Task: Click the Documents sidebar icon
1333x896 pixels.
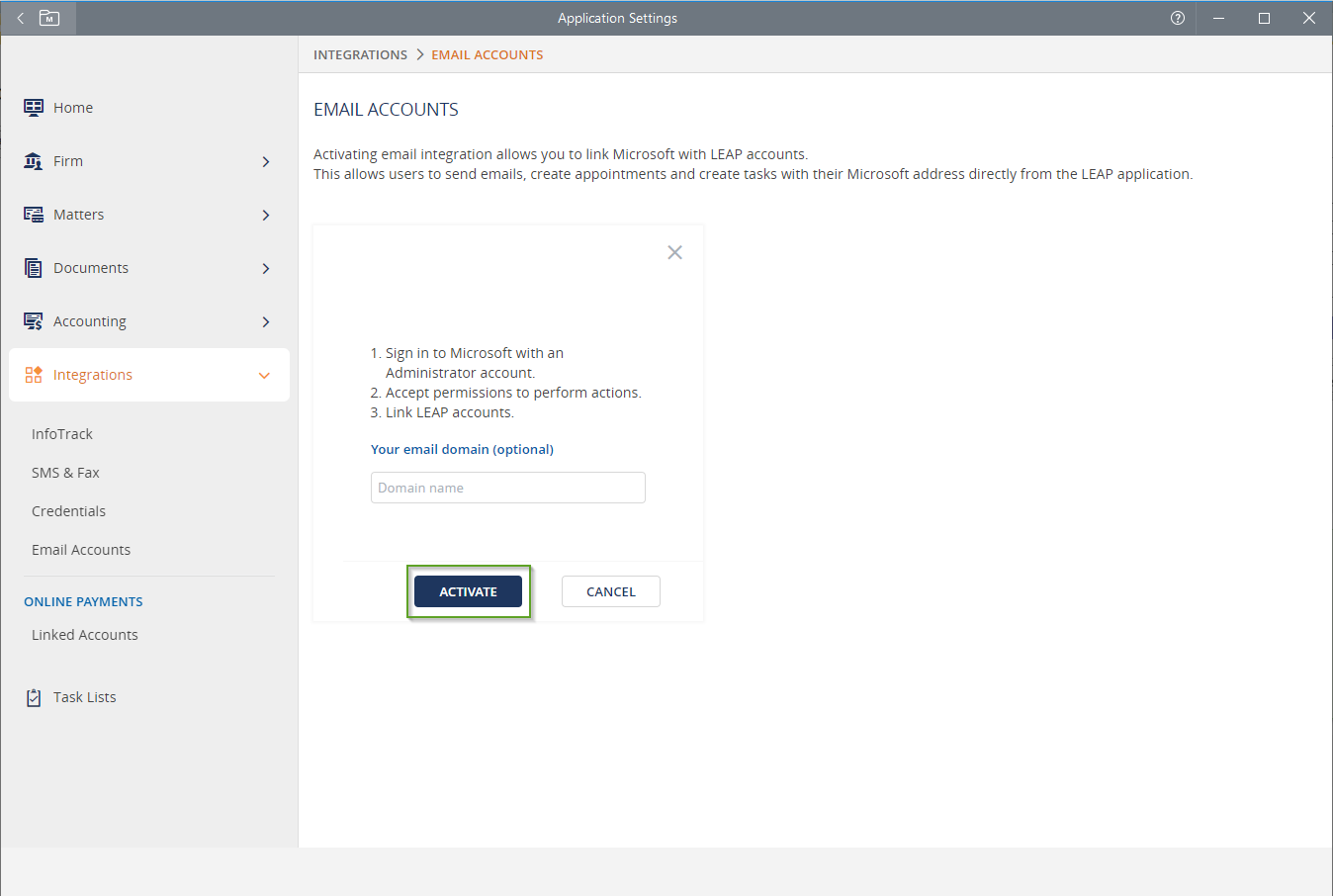Action: 34,267
